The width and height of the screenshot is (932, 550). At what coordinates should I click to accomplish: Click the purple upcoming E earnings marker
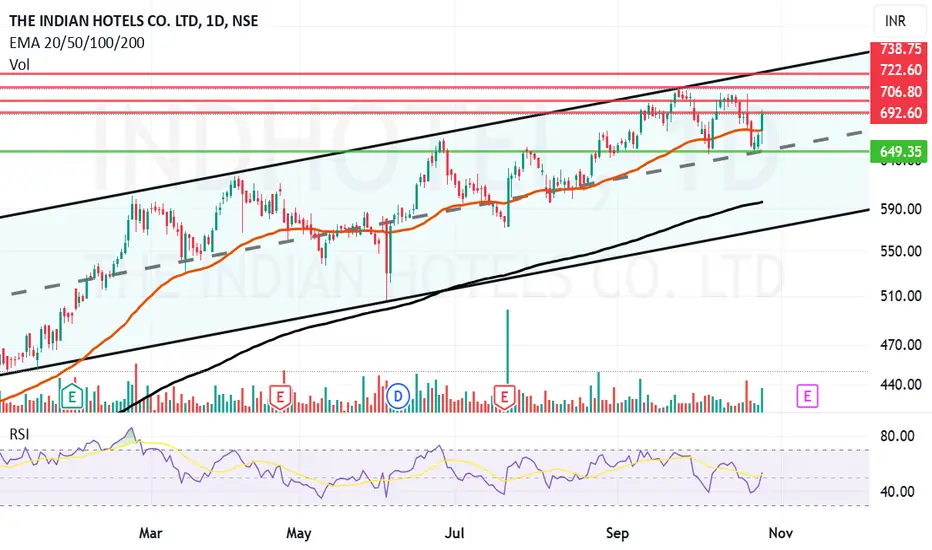tap(807, 396)
